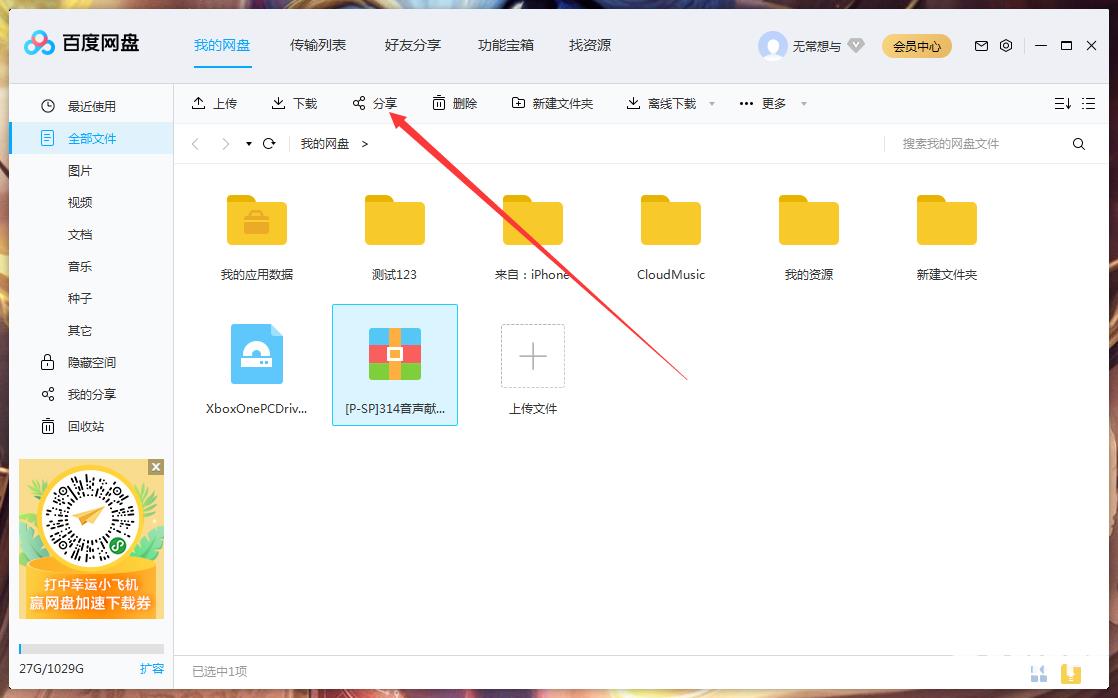This screenshot has width=1118, height=698.
Task: Create folder with 新建文件夹 button
Action: point(552,103)
